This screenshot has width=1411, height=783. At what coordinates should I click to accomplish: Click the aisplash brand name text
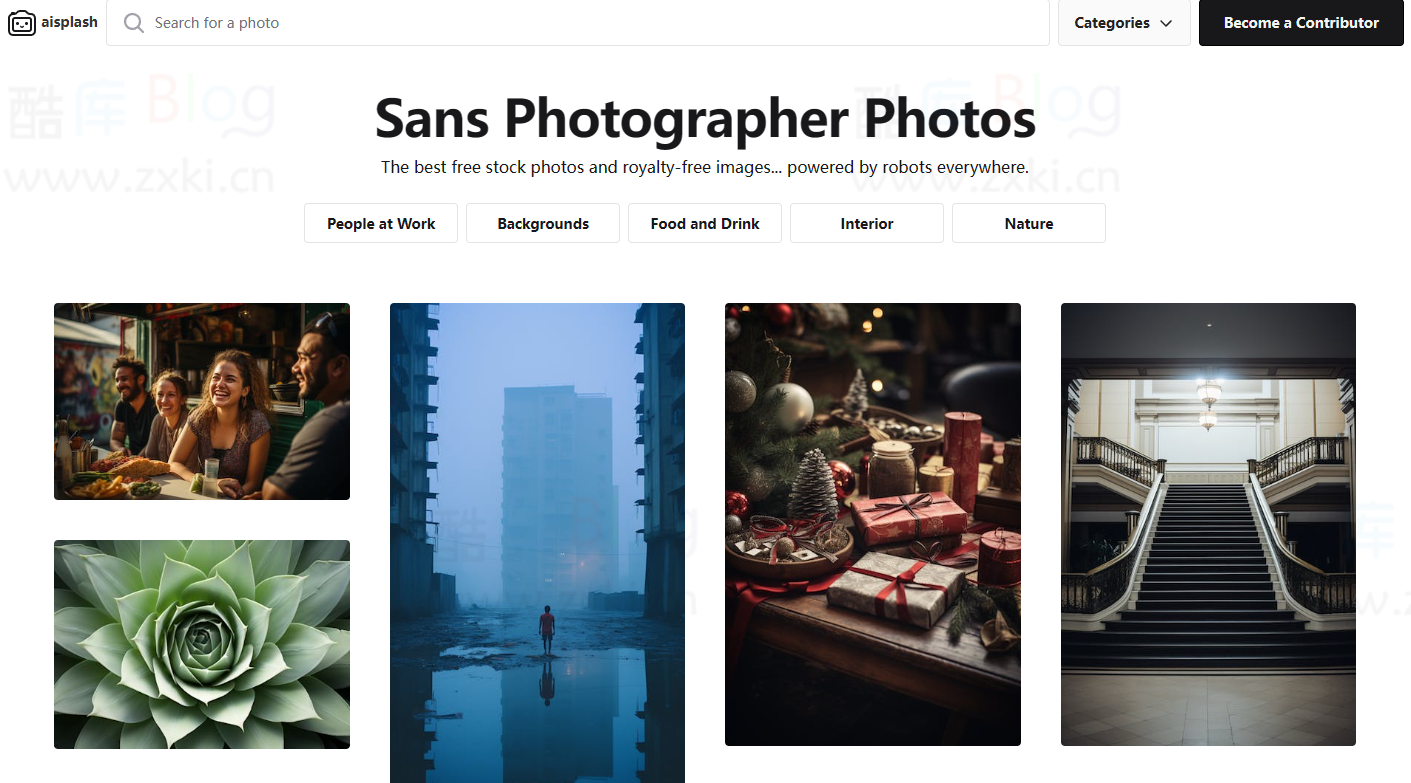pos(70,22)
